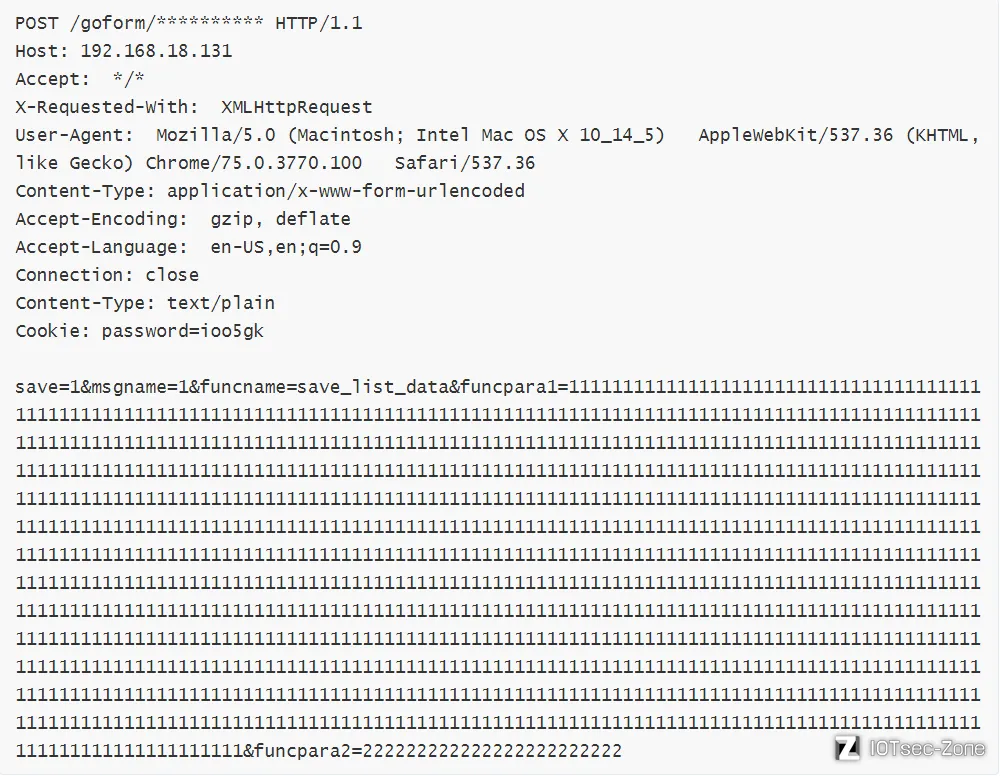Click the en-US,en;q=0.9 language value
The image size is (1000, 776).
coord(286,247)
